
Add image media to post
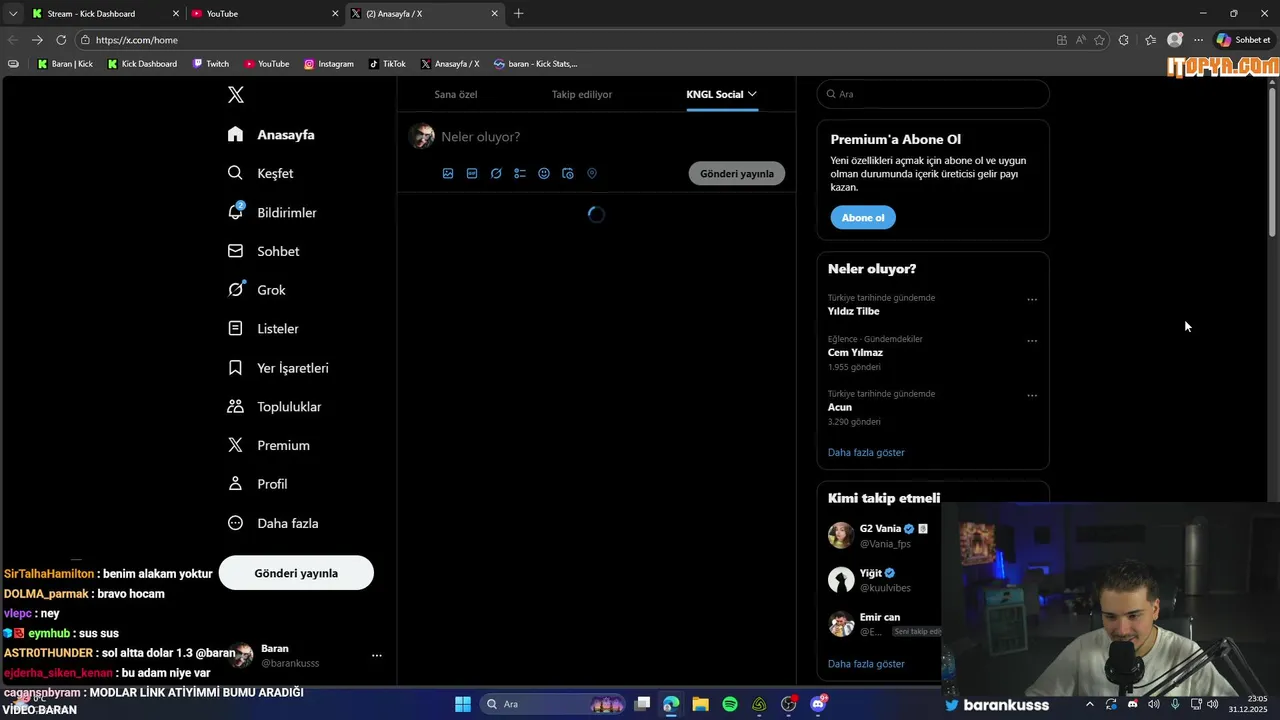(x=448, y=173)
